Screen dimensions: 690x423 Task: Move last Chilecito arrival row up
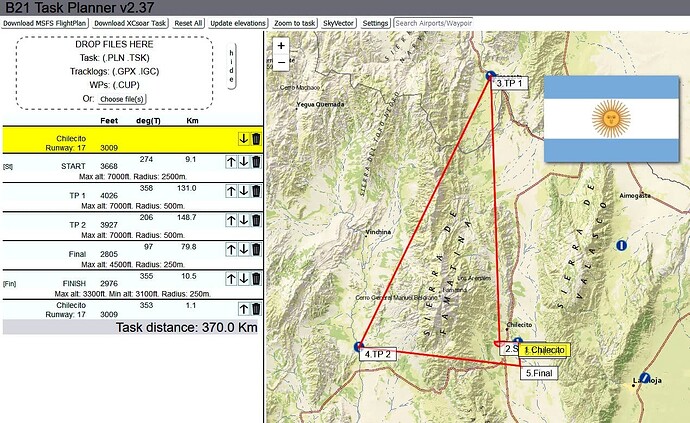243,309
